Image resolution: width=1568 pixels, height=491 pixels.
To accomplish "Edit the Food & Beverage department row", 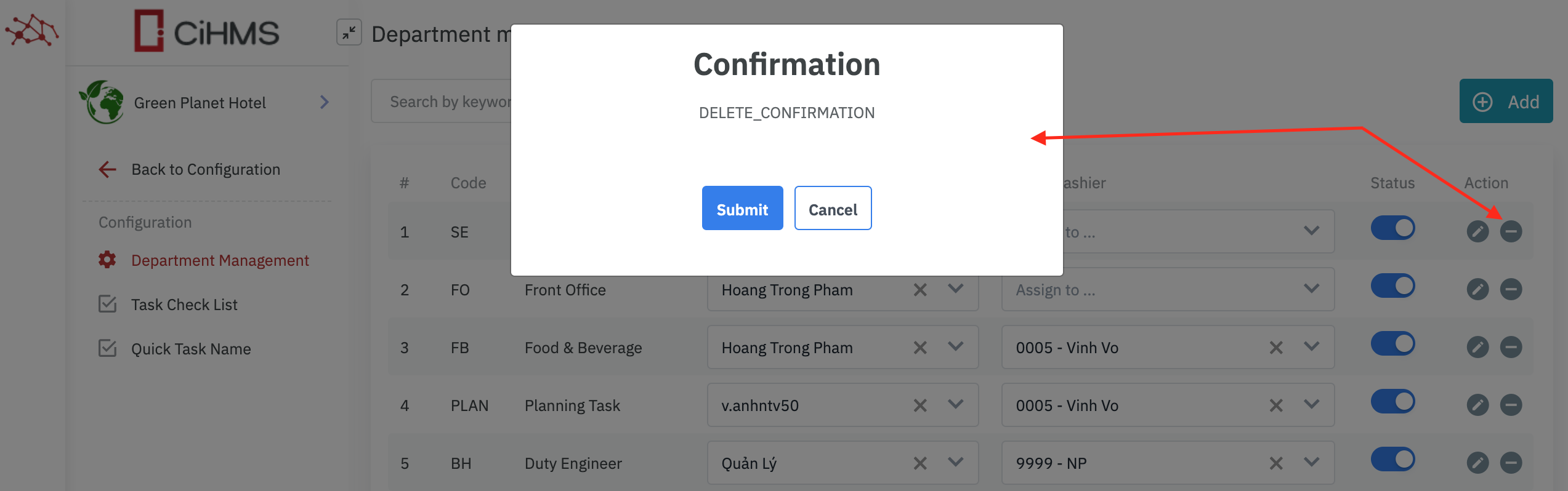I will tap(1477, 347).
